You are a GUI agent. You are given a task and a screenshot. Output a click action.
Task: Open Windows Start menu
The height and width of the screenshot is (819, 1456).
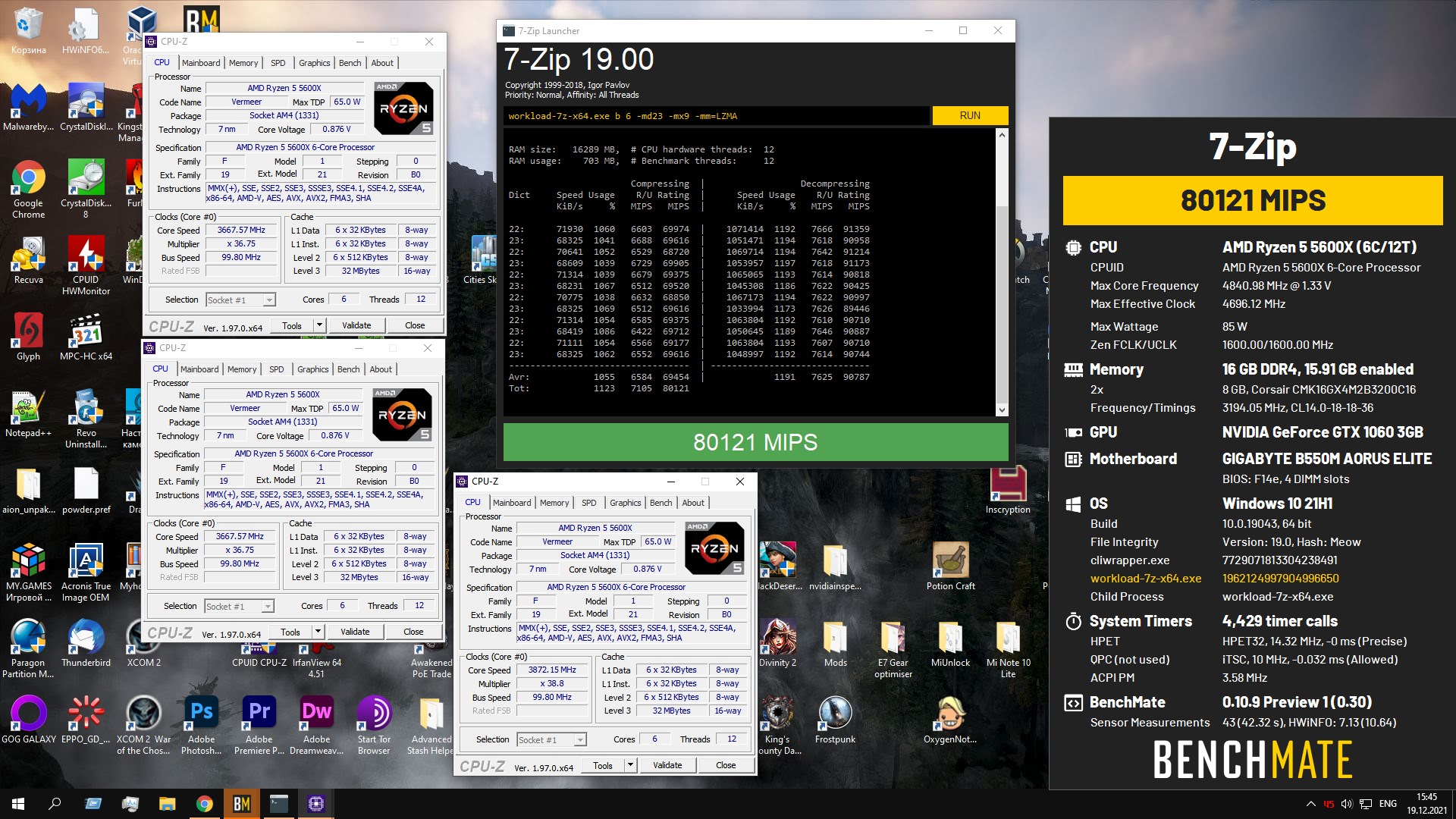pyautogui.click(x=18, y=804)
